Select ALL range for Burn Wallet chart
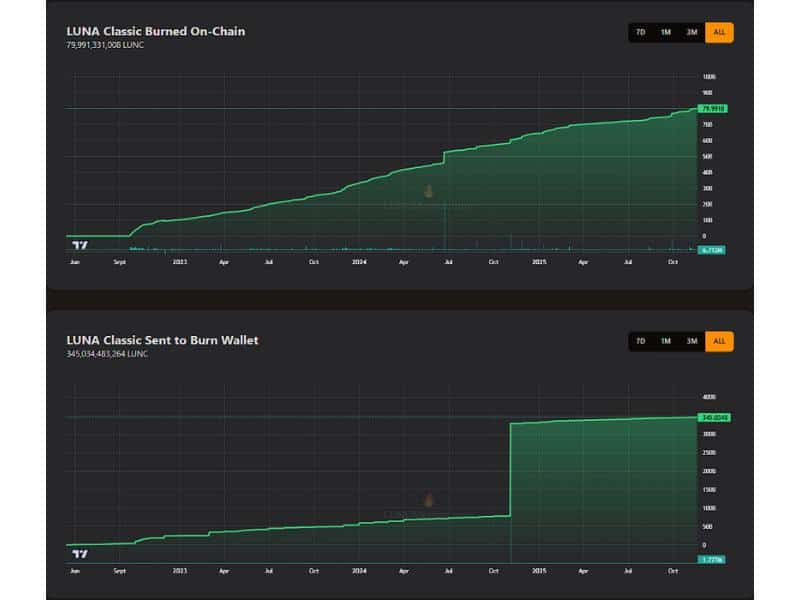This screenshot has width=800, height=600. click(719, 341)
